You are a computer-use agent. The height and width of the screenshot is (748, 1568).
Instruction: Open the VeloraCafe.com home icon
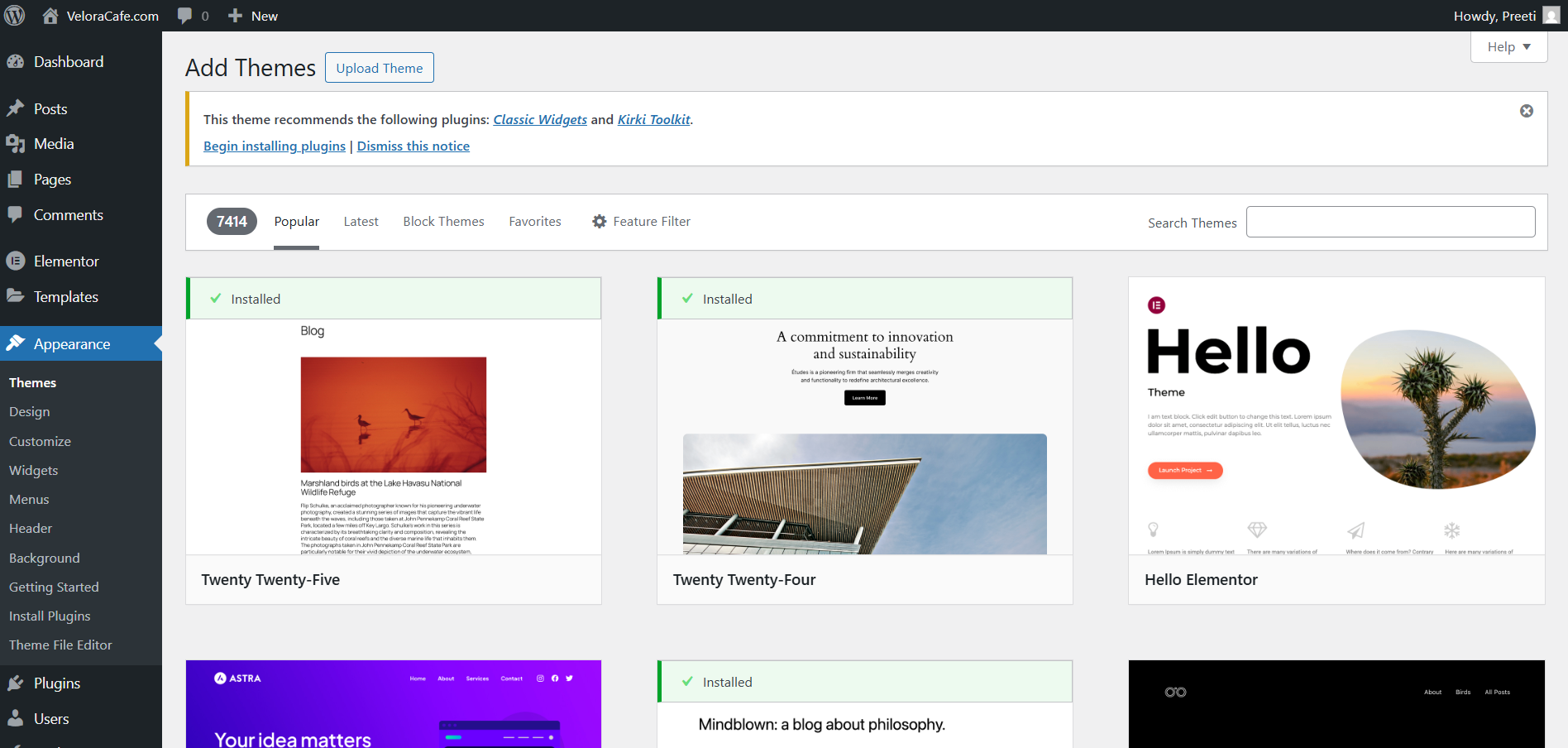(50, 16)
